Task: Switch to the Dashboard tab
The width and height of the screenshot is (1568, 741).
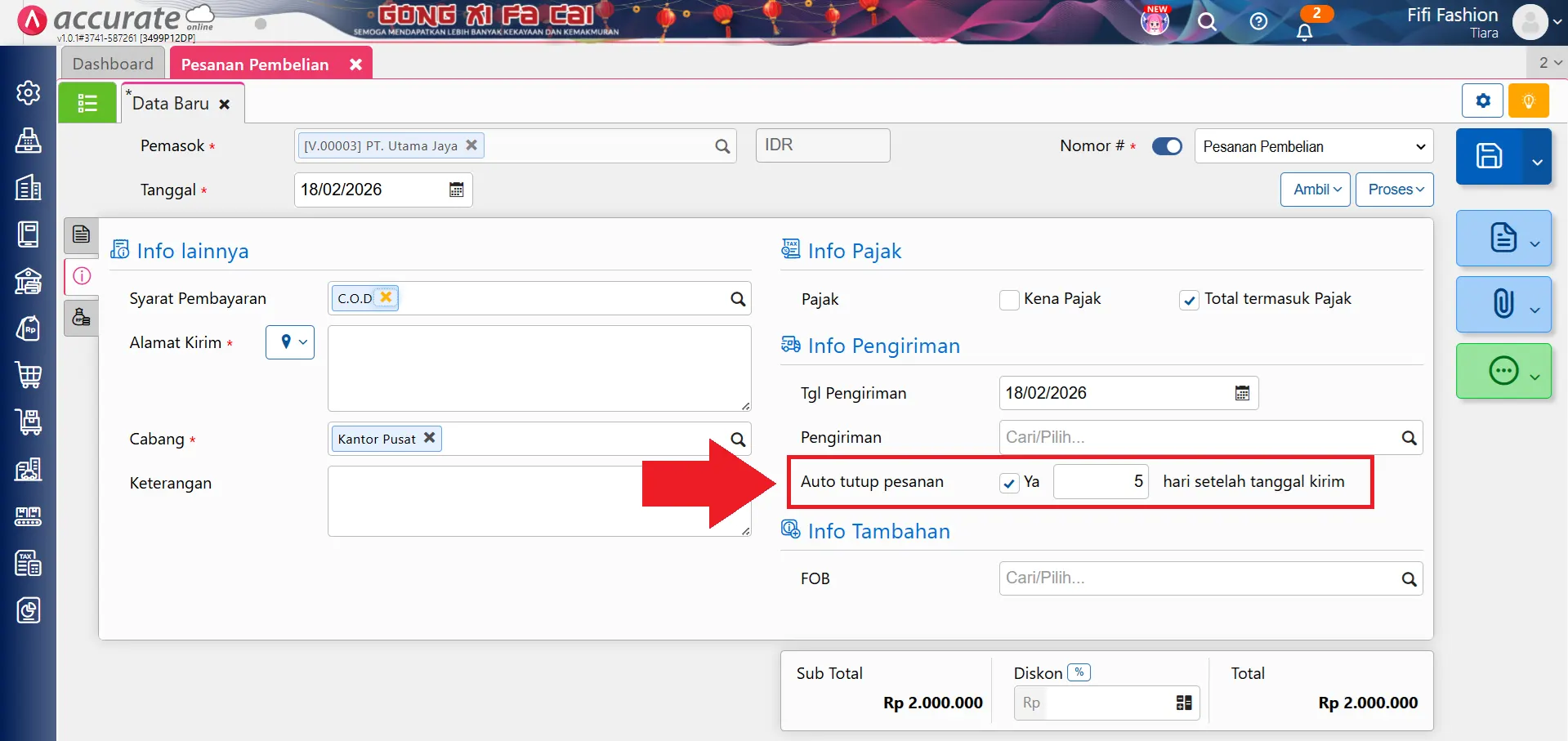Action: [x=113, y=64]
